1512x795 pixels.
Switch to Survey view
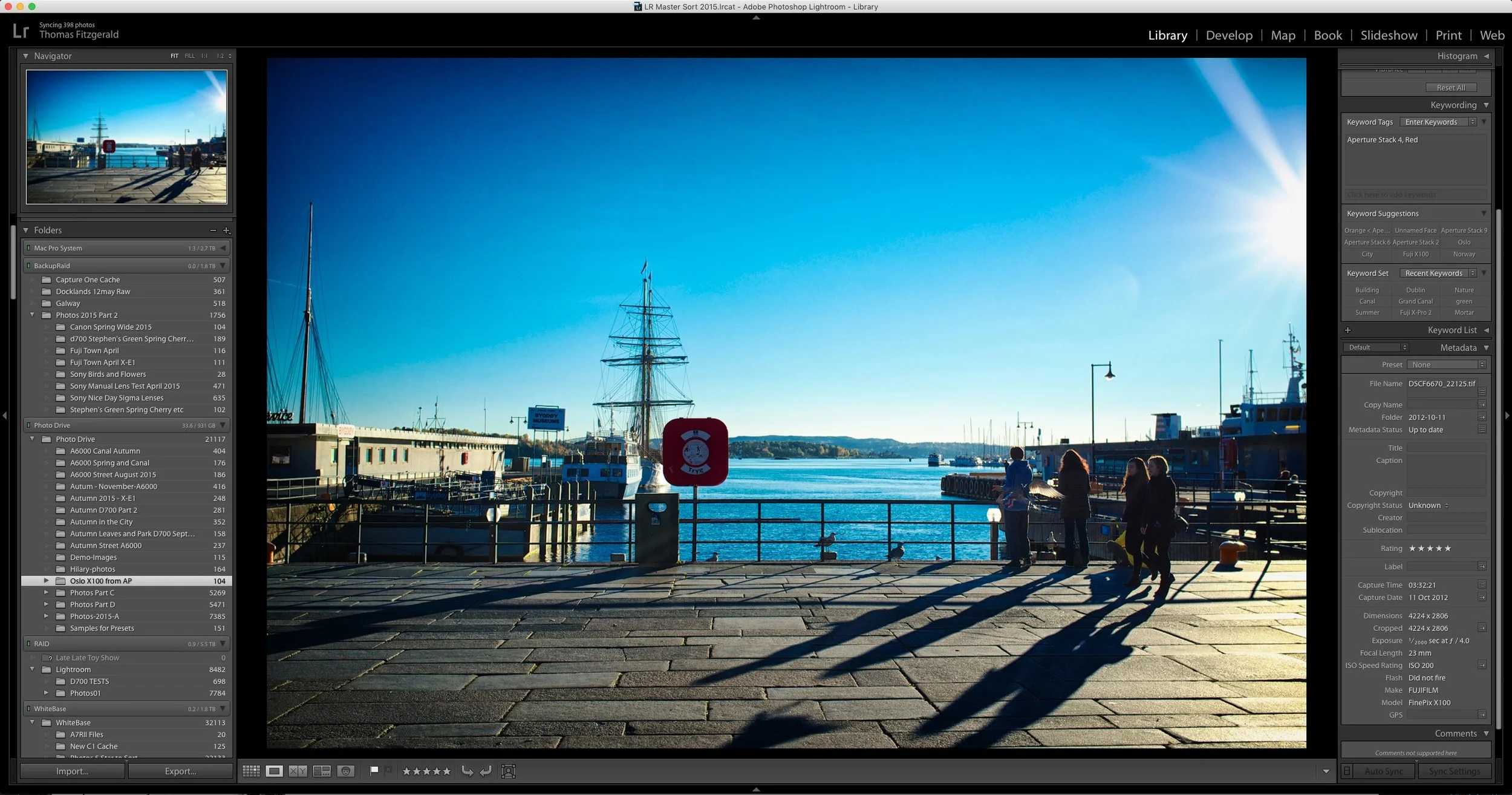click(322, 771)
